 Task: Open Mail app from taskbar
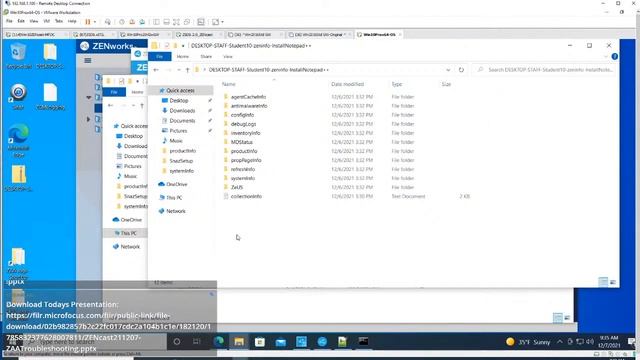[x=280, y=342]
